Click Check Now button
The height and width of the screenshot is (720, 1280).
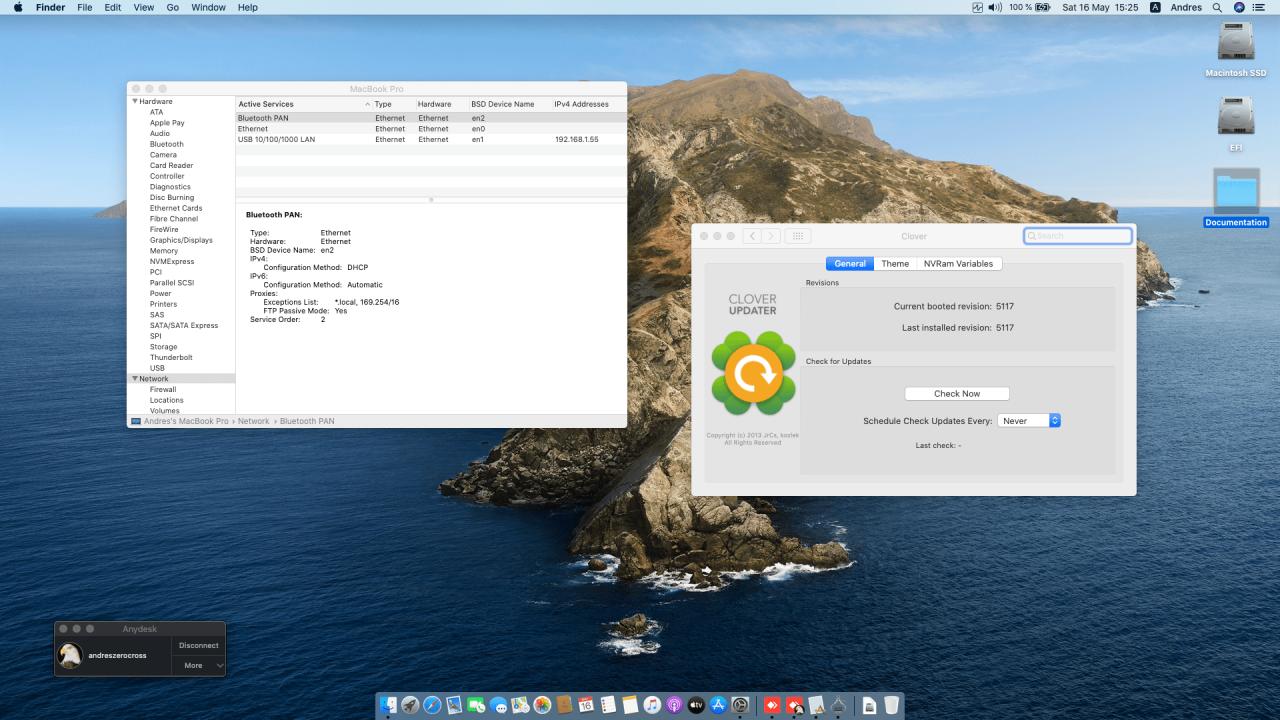957,394
